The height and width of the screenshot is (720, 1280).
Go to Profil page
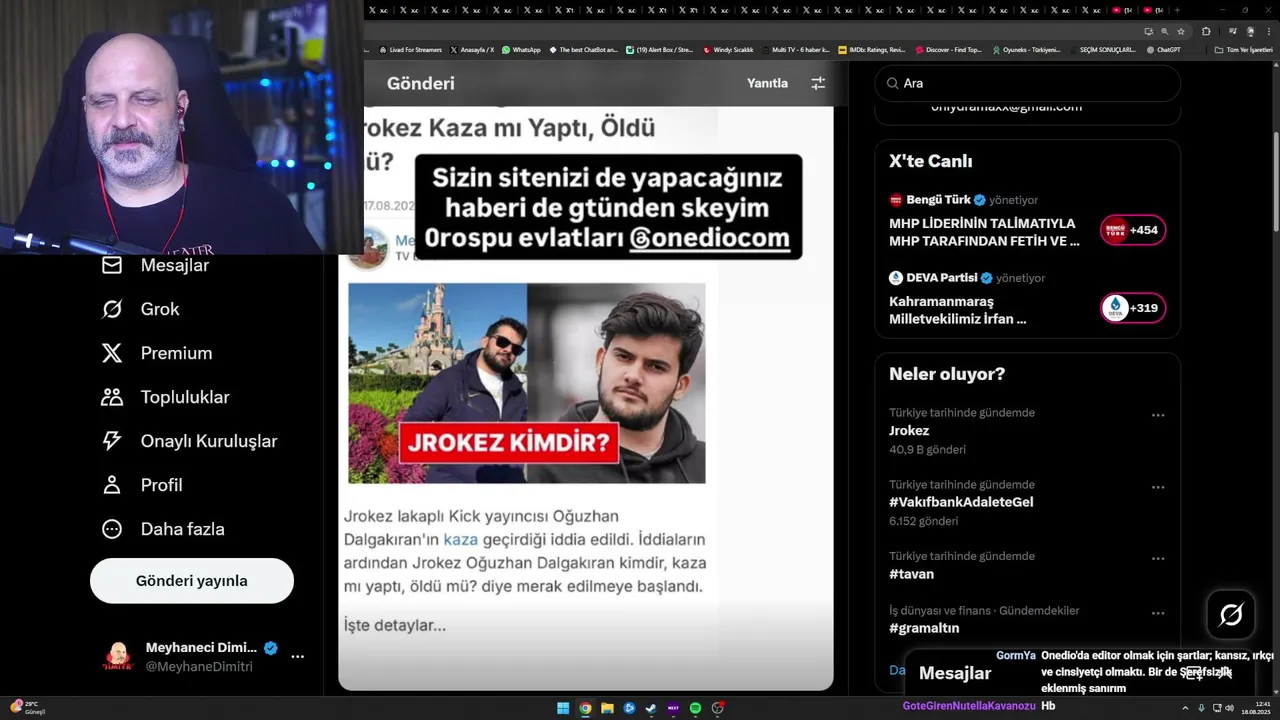(141, 485)
